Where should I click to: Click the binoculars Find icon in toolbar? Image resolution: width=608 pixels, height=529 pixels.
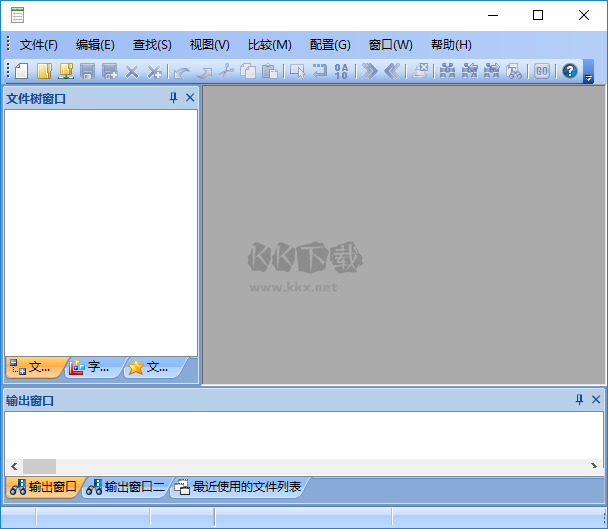click(x=447, y=71)
